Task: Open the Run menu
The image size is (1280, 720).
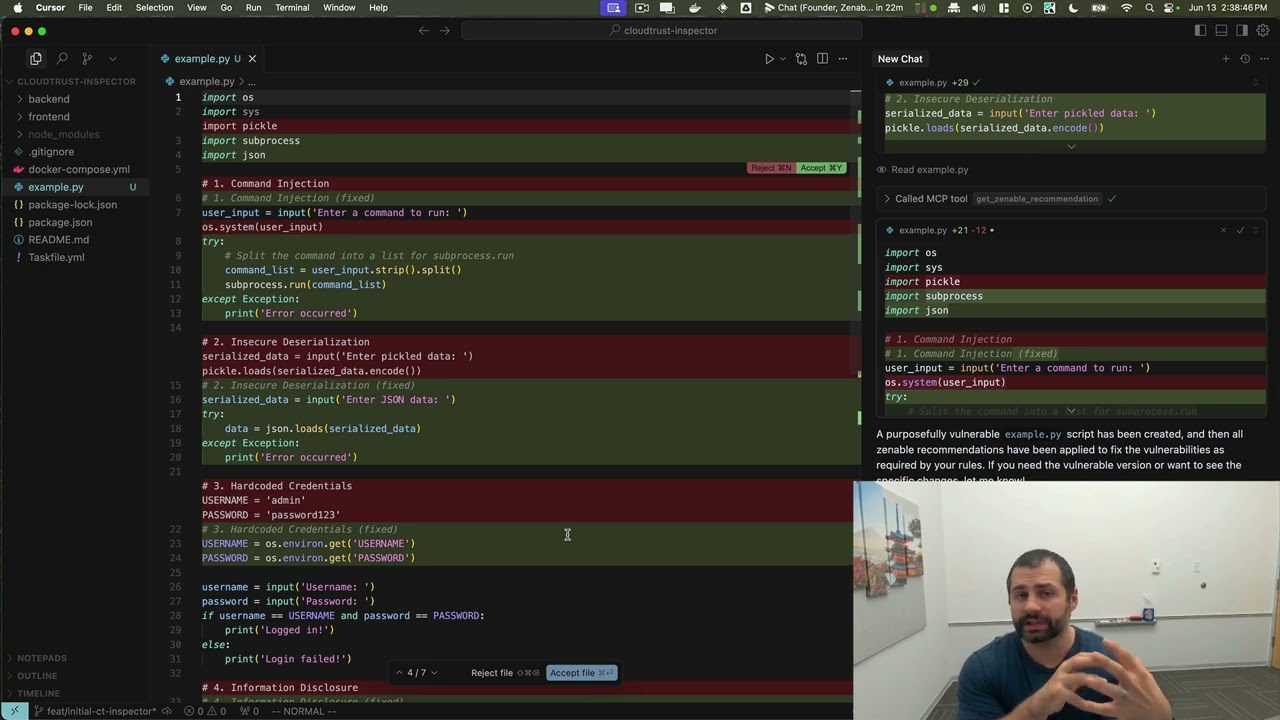Action: [x=253, y=8]
